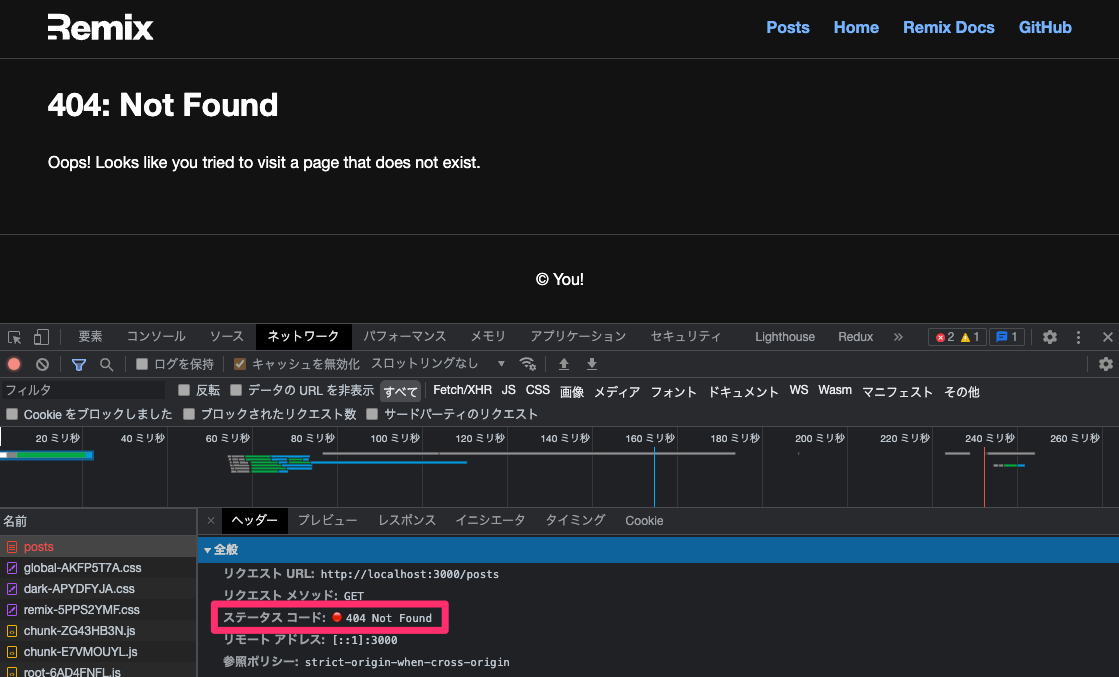Open Network panel settings gear

(x=1105, y=364)
